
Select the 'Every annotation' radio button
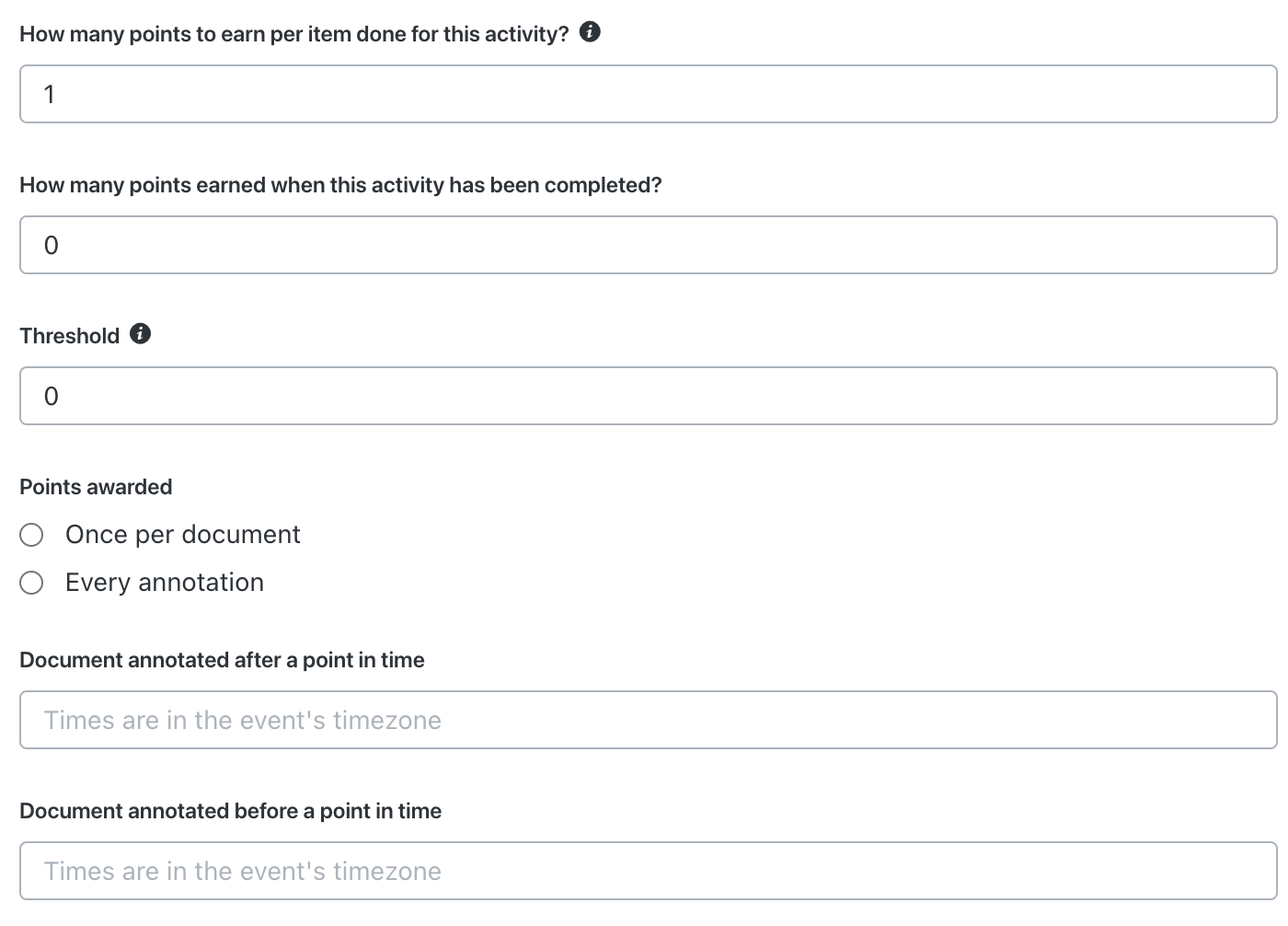click(31, 583)
